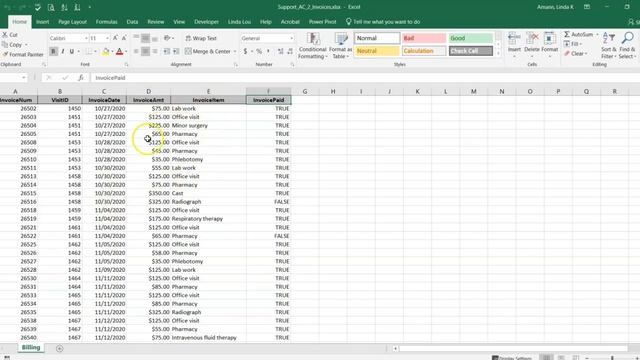Open the Formulas tab
This screenshot has width=640, height=360.
coord(107,22)
